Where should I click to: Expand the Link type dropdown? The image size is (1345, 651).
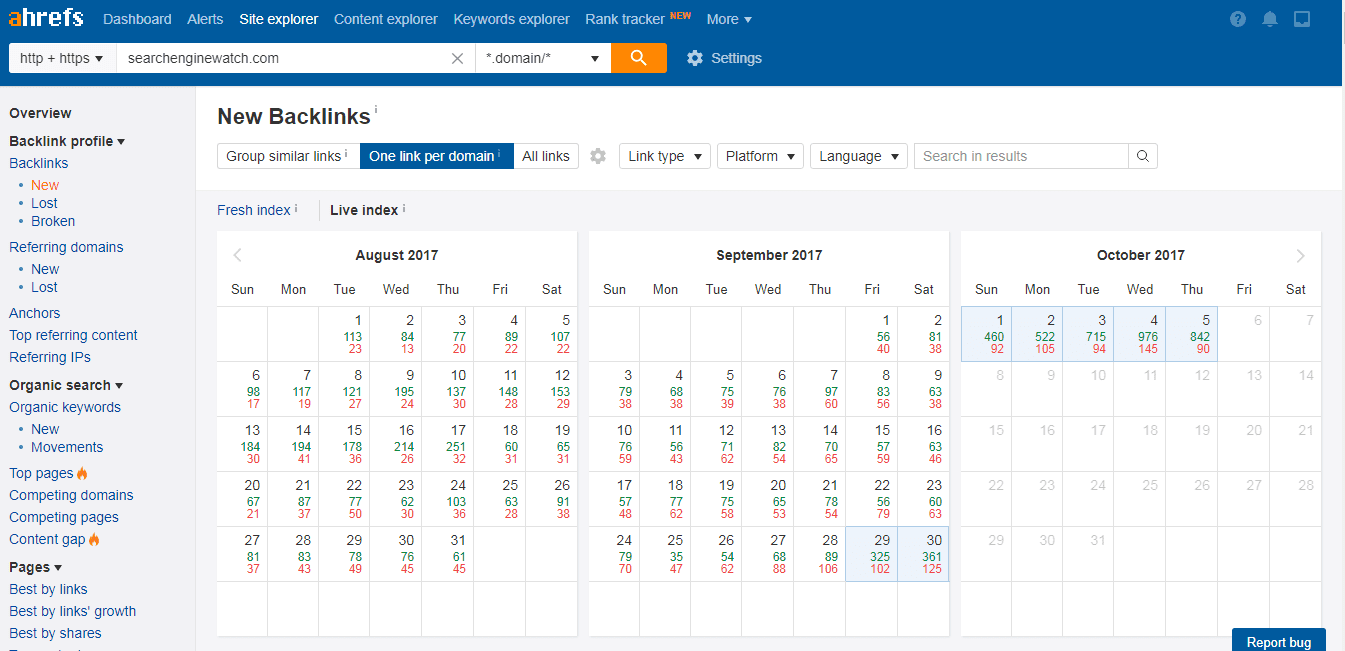point(664,156)
